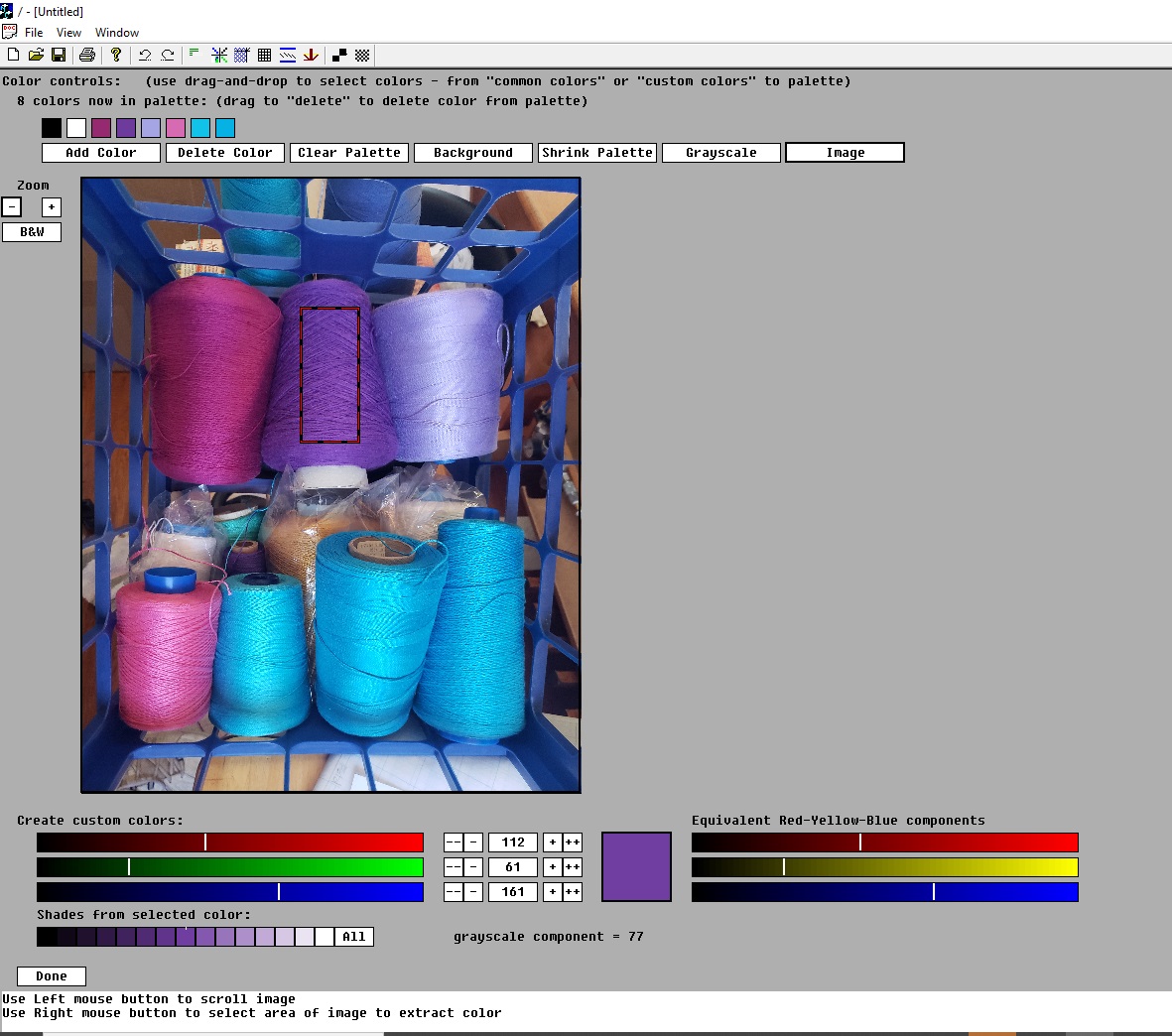This screenshot has height=1036, width=1172.
Task: Click the ++ stepper beside the 112 value
Action: point(572,842)
